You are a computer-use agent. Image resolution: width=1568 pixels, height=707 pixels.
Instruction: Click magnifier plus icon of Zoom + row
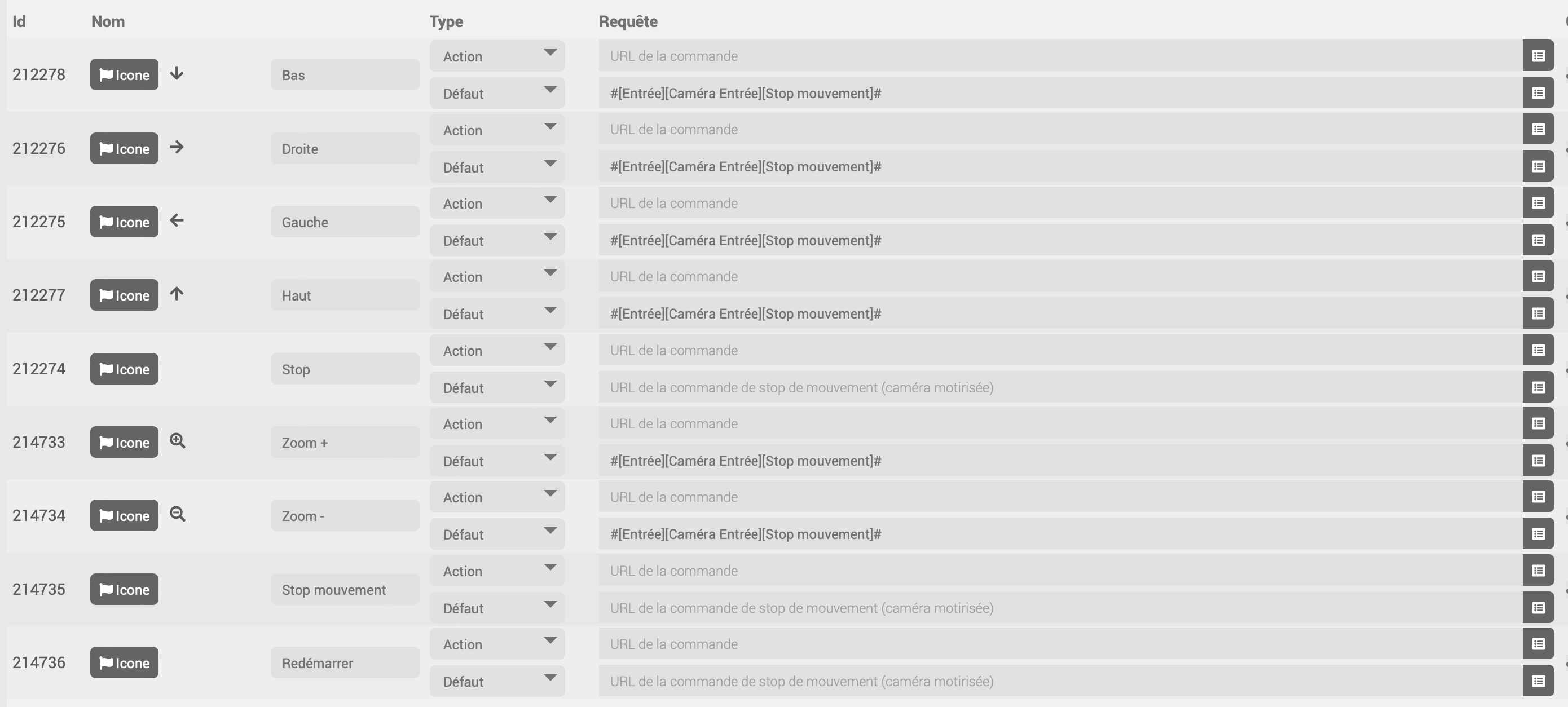(x=177, y=441)
